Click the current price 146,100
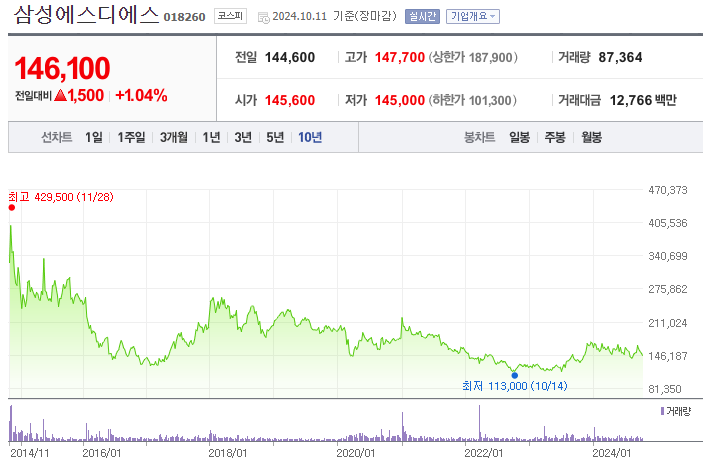 tap(62, 69)
